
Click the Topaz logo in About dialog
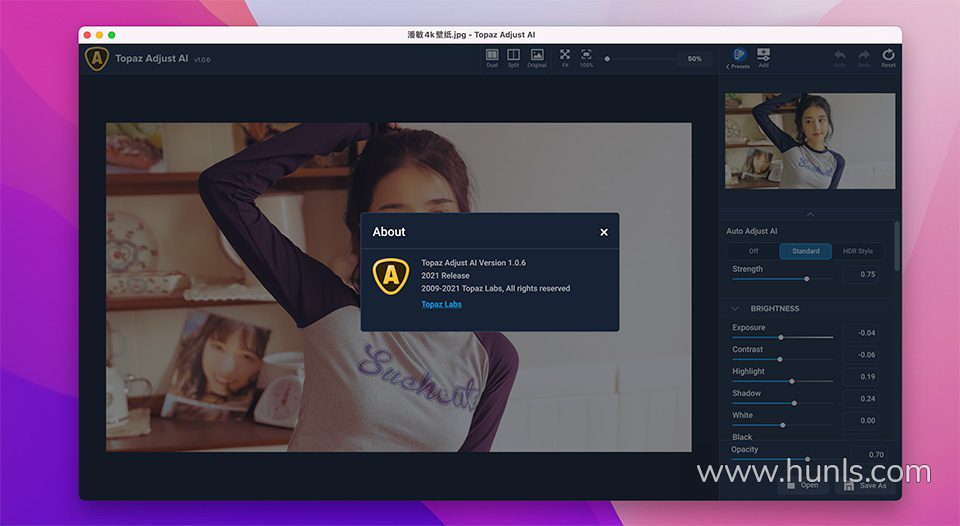pyautogui.click(x=391, y=276)
